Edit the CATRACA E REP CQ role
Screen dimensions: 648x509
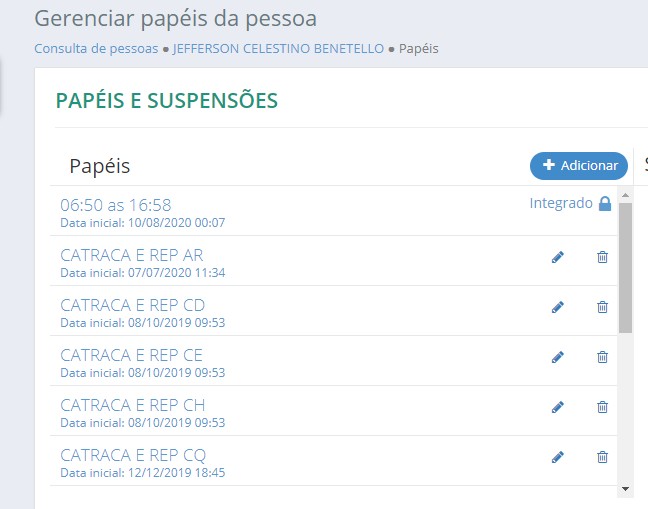pos(558,457)
